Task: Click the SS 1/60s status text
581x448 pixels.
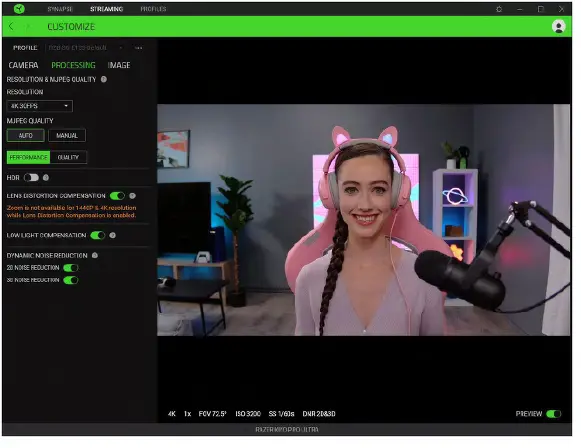Action: [281, 414]
